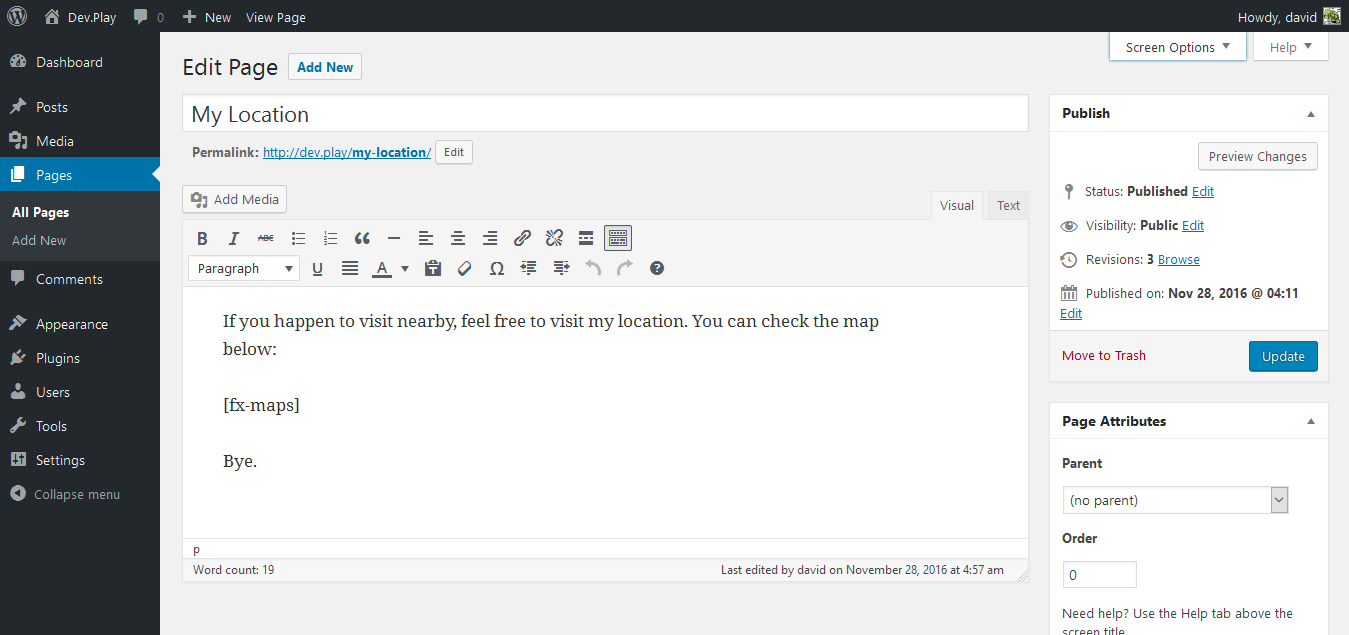Apply Underline formatting
Image resolution: width=1349 pixels, height=635 pixels.
[318, 268]
